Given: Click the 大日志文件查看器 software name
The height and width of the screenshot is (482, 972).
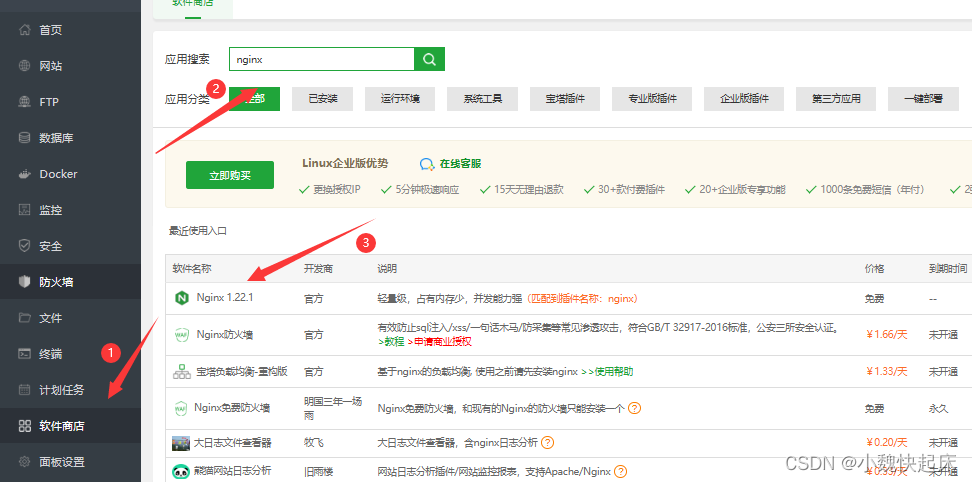Looking at the screenshot, I should pyautogui.click(x=232, y=443).
